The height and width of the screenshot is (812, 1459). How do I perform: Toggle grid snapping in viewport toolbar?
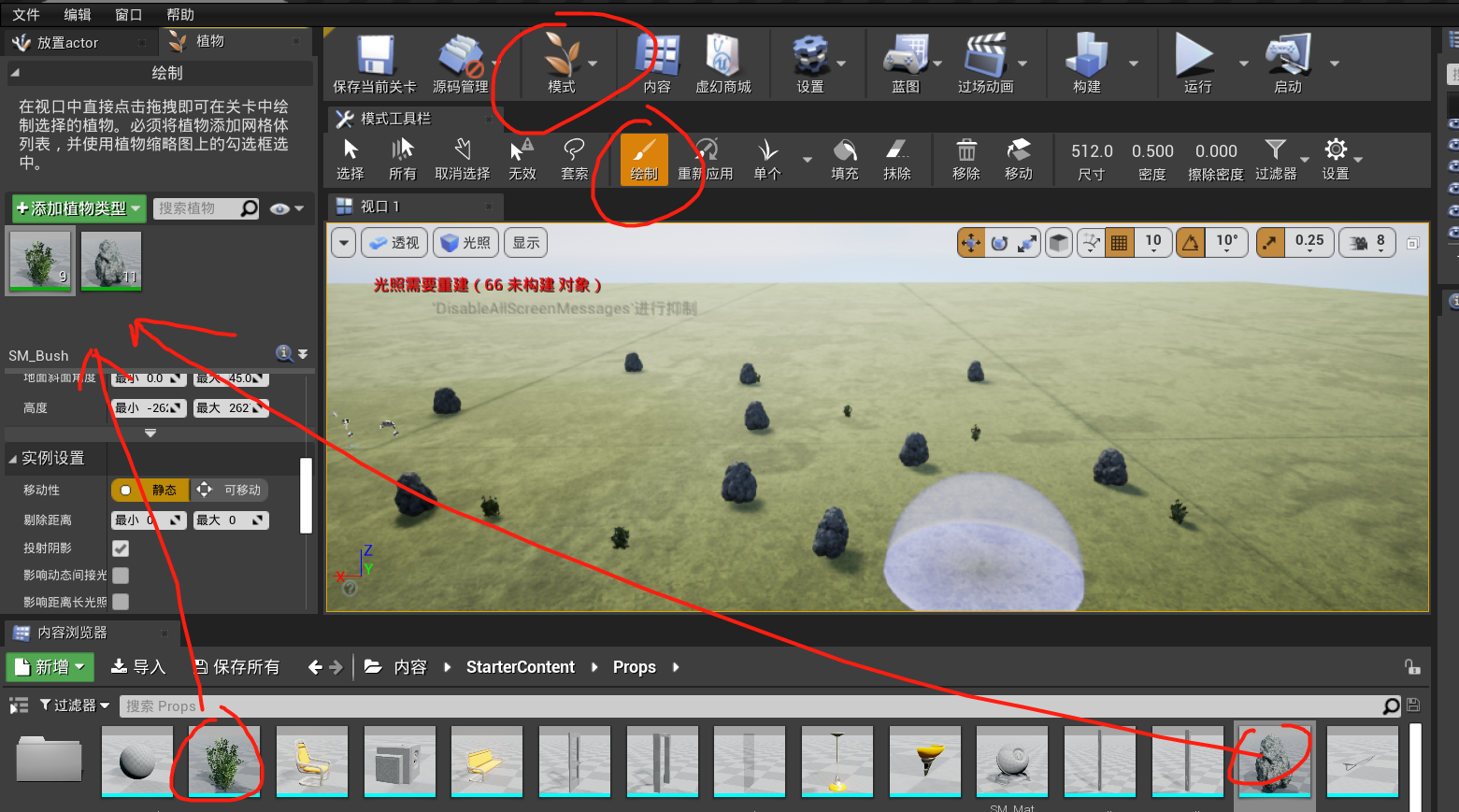[1118, 243]
